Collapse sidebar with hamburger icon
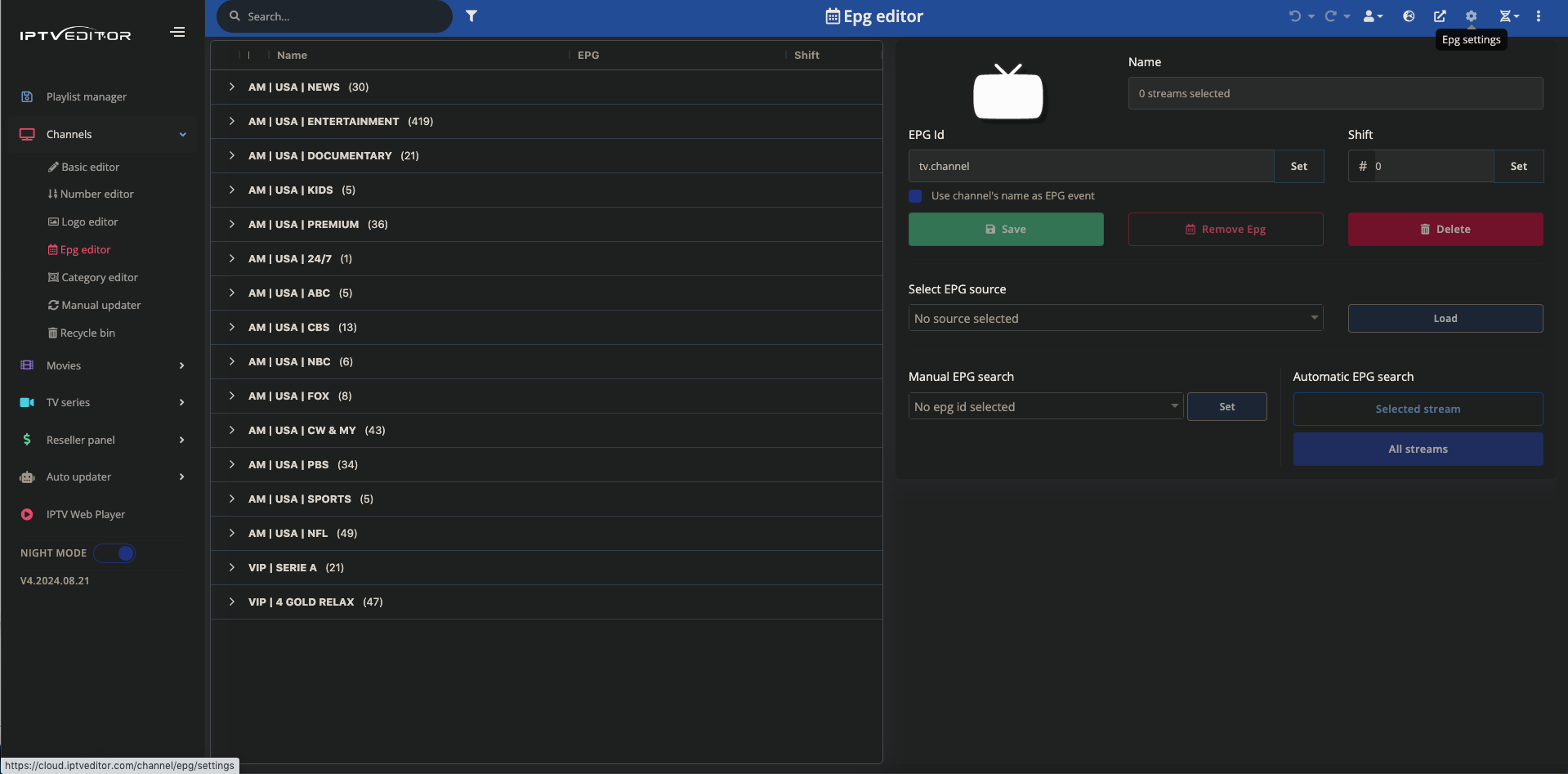1568x774 pixels. pos(177,33)
